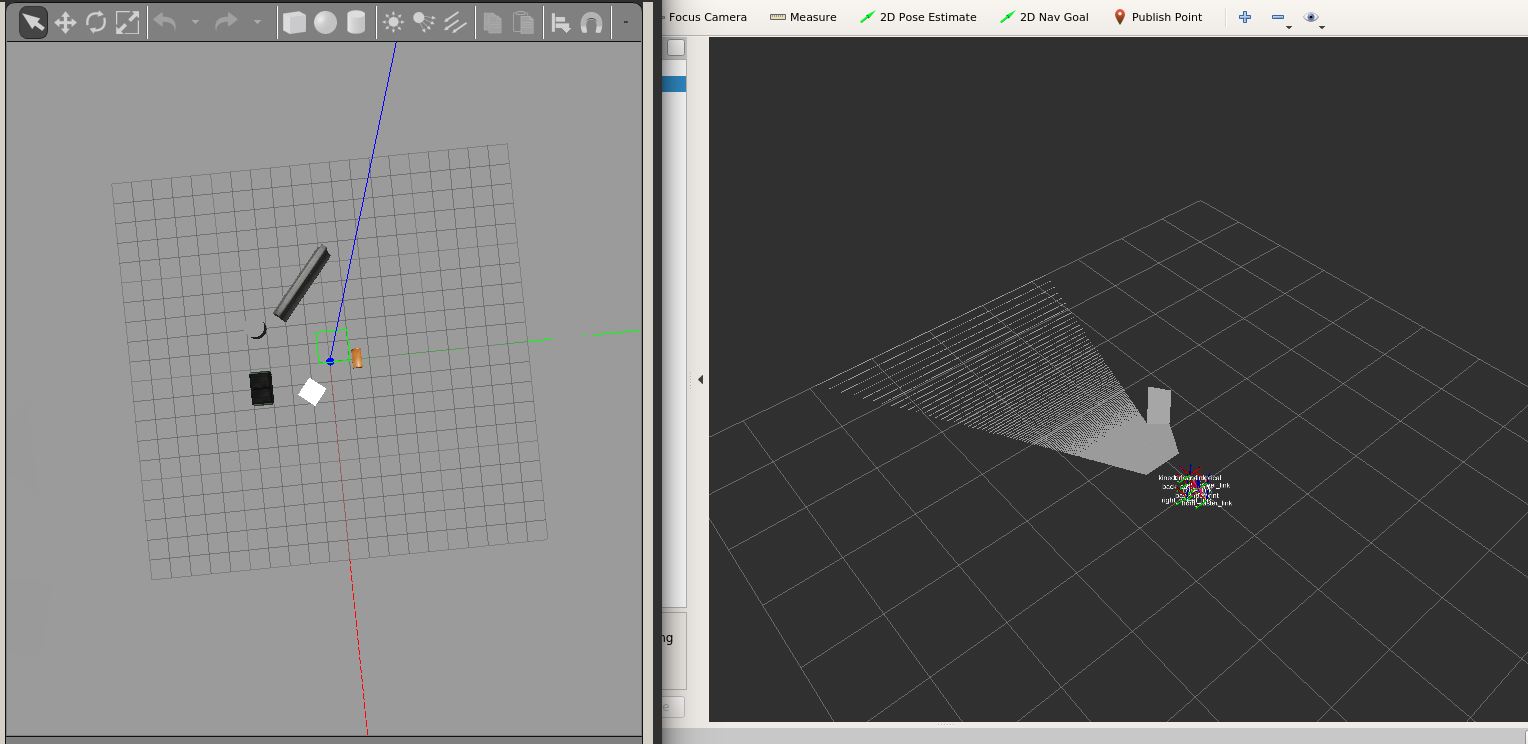Select the Publish Point tool

click(1158, 17)
